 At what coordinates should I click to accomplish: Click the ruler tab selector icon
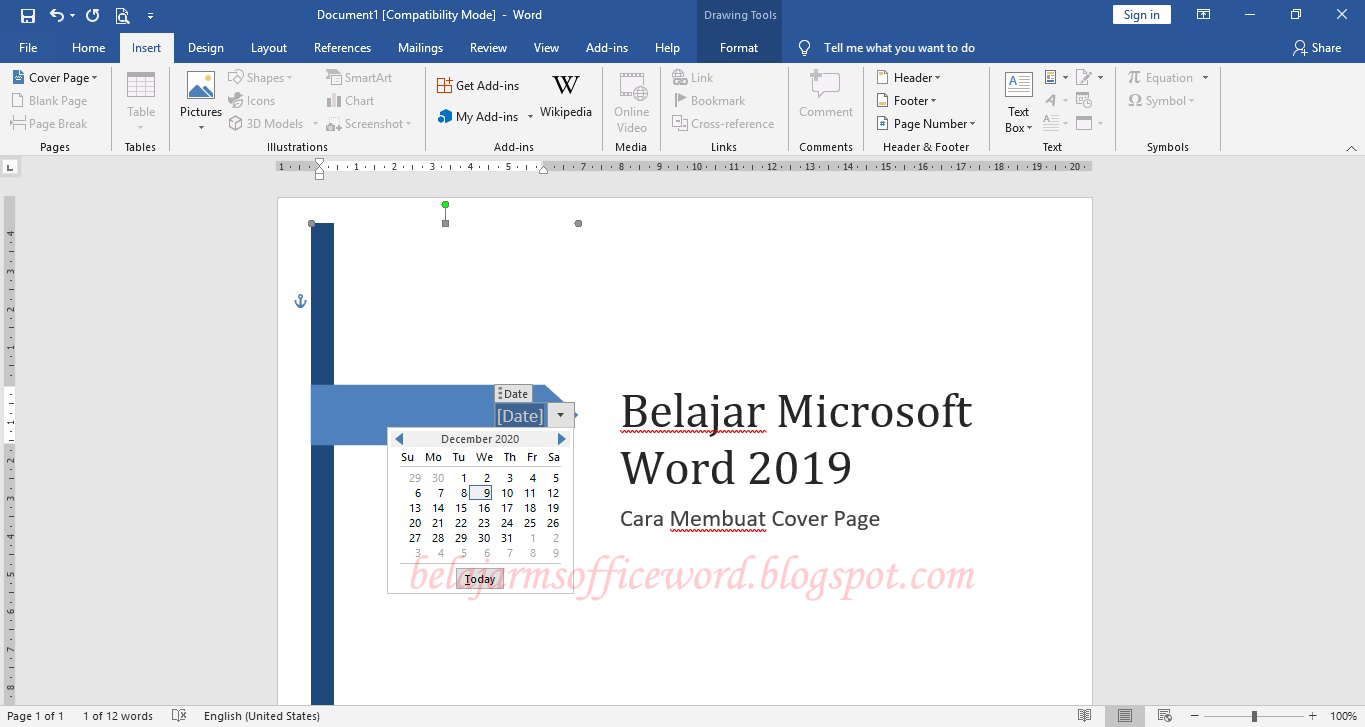click(10, 167)
